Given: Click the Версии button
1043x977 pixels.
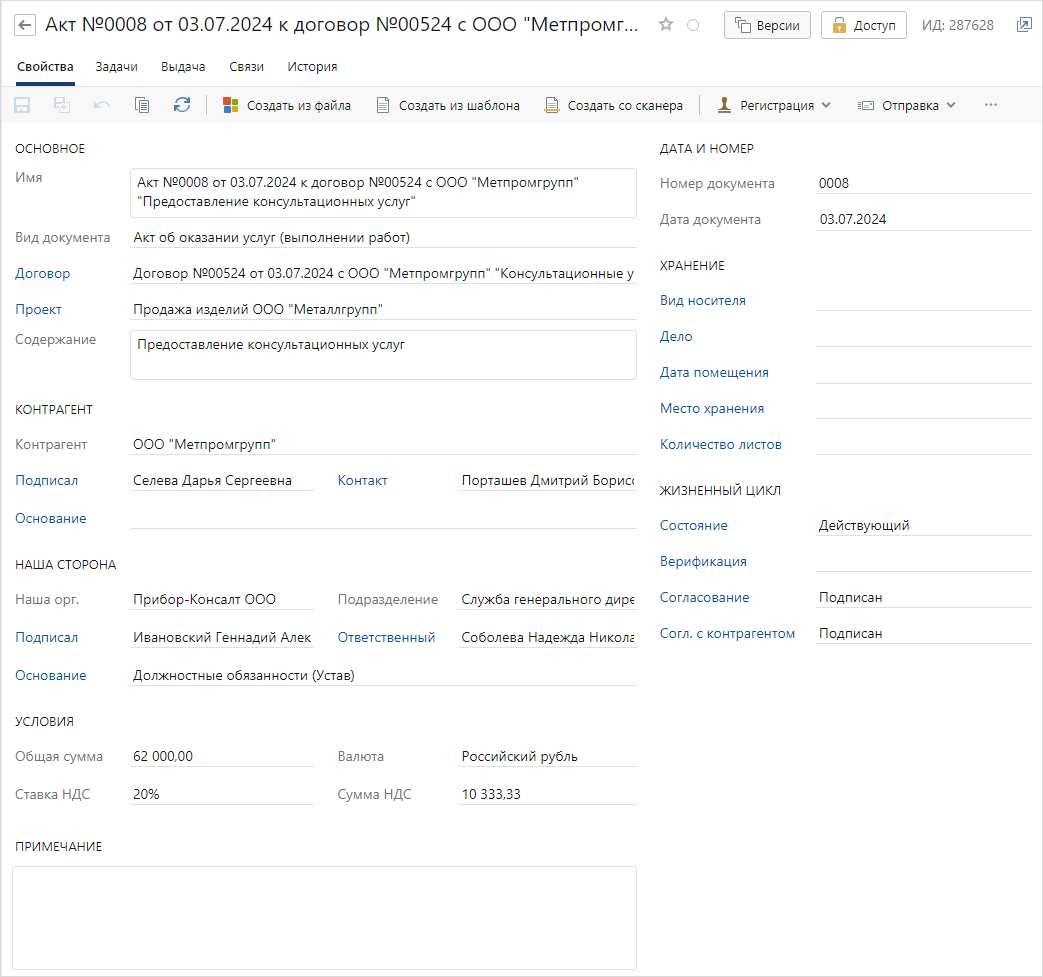Looking at the screenshot, I should click(768, 25).
